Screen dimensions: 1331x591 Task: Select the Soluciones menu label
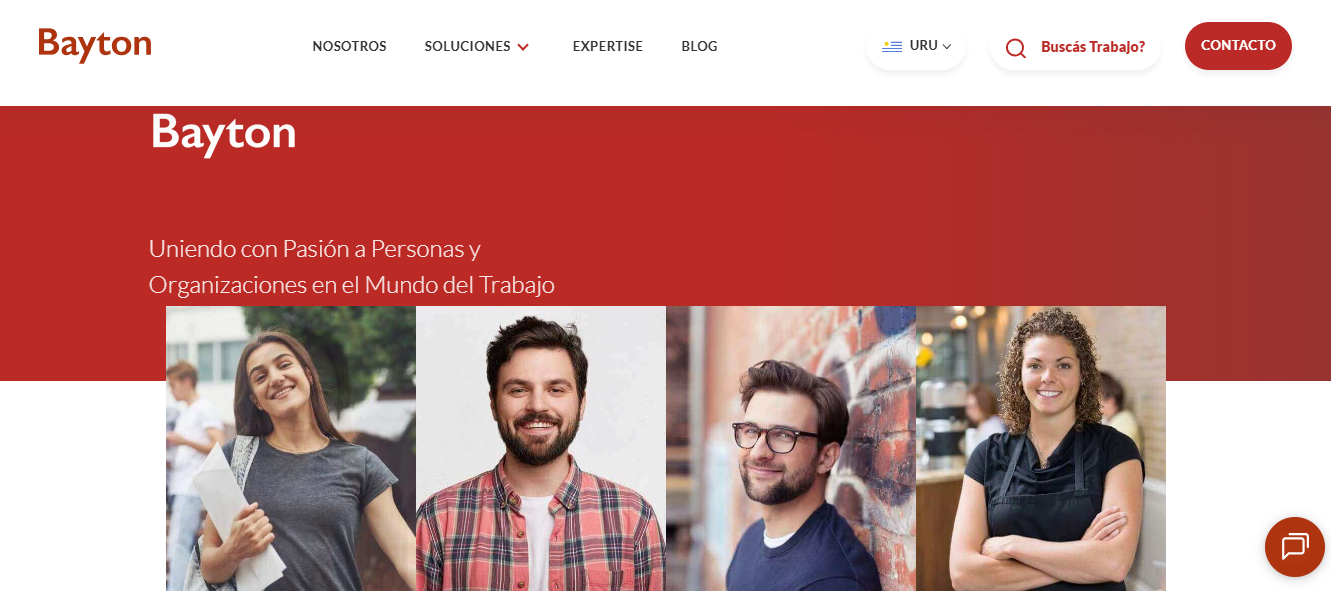pyautogui.click(x=467, y=46)
